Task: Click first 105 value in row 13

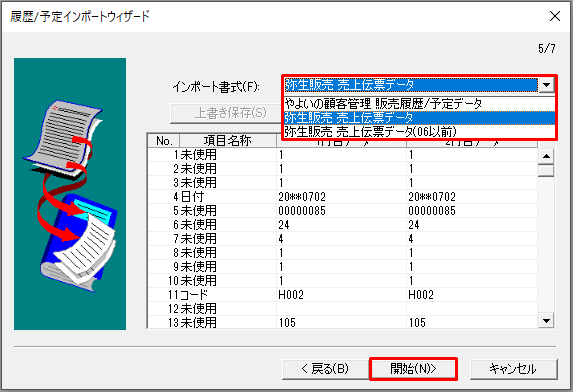Action: point(287,323)
